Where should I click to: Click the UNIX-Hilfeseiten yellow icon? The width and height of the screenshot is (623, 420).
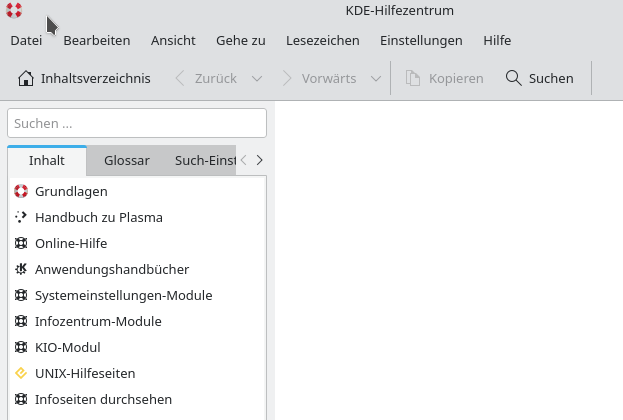click(x=21, y=373)
